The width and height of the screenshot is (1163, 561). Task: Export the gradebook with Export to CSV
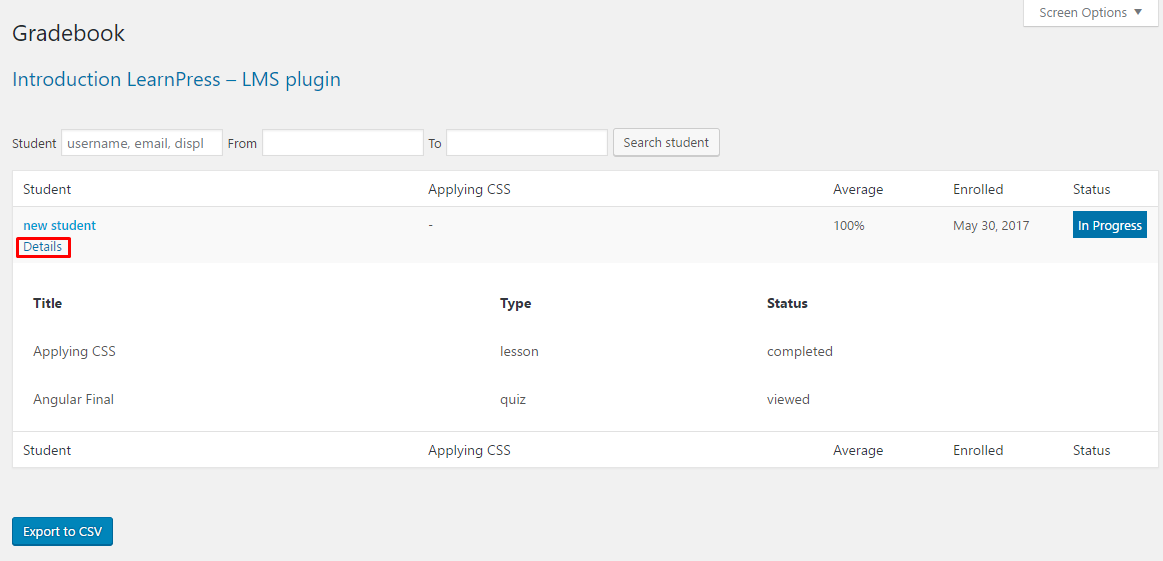pyautogui.click(x=62, y=531)
